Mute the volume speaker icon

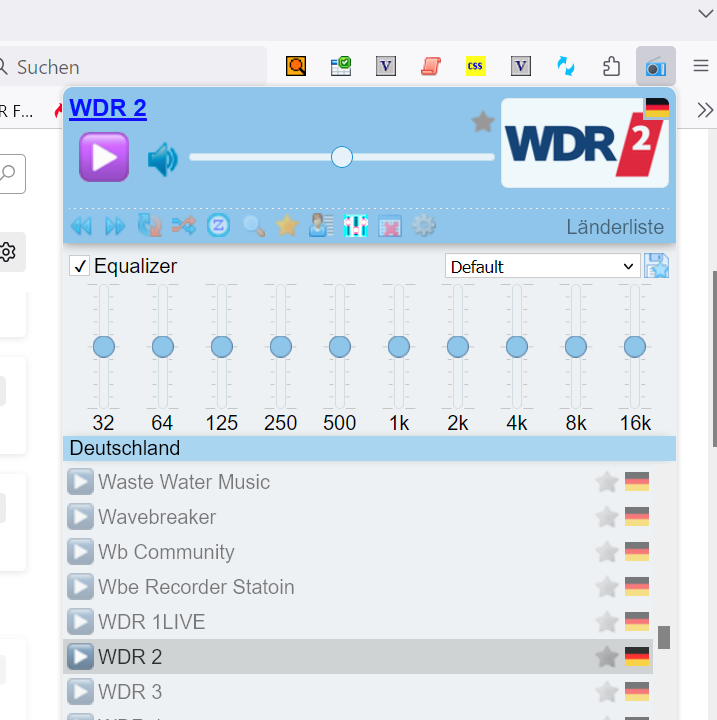click(x=162, y=158)
